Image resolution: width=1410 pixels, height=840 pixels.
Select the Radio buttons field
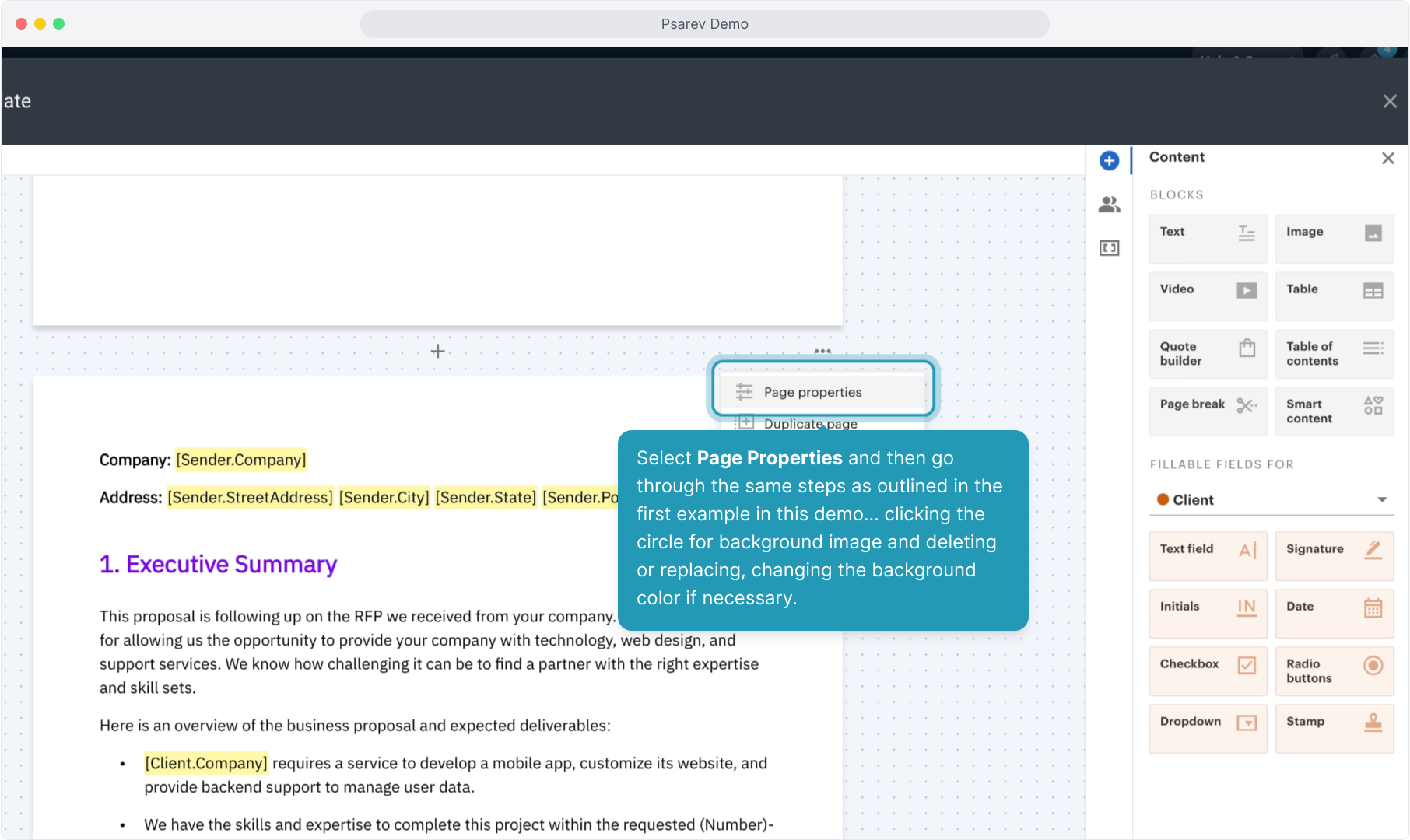1334,671
